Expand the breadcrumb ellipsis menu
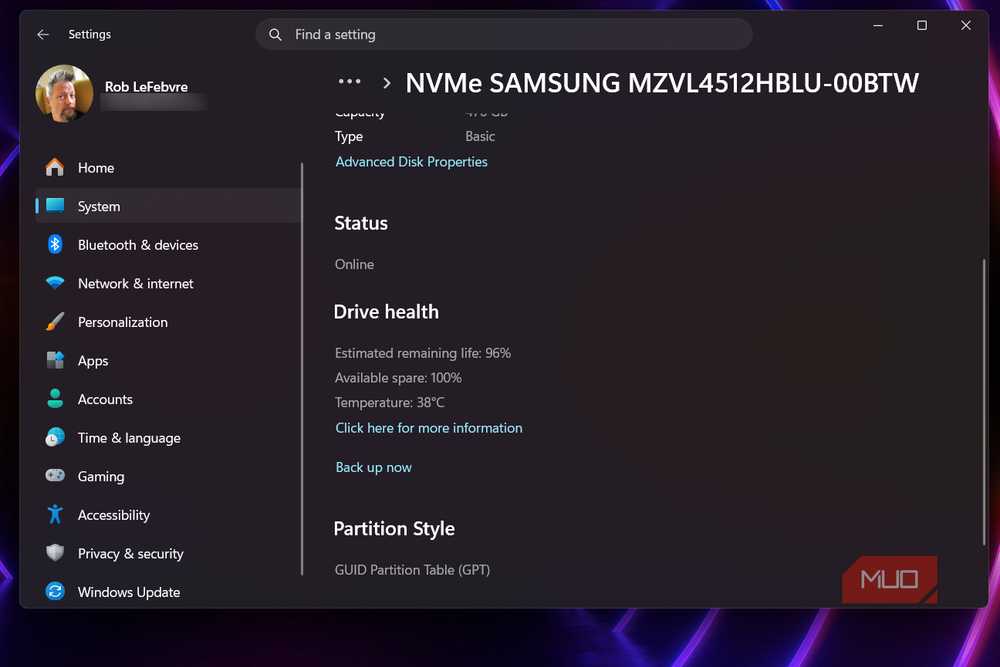 pos(349,82)
